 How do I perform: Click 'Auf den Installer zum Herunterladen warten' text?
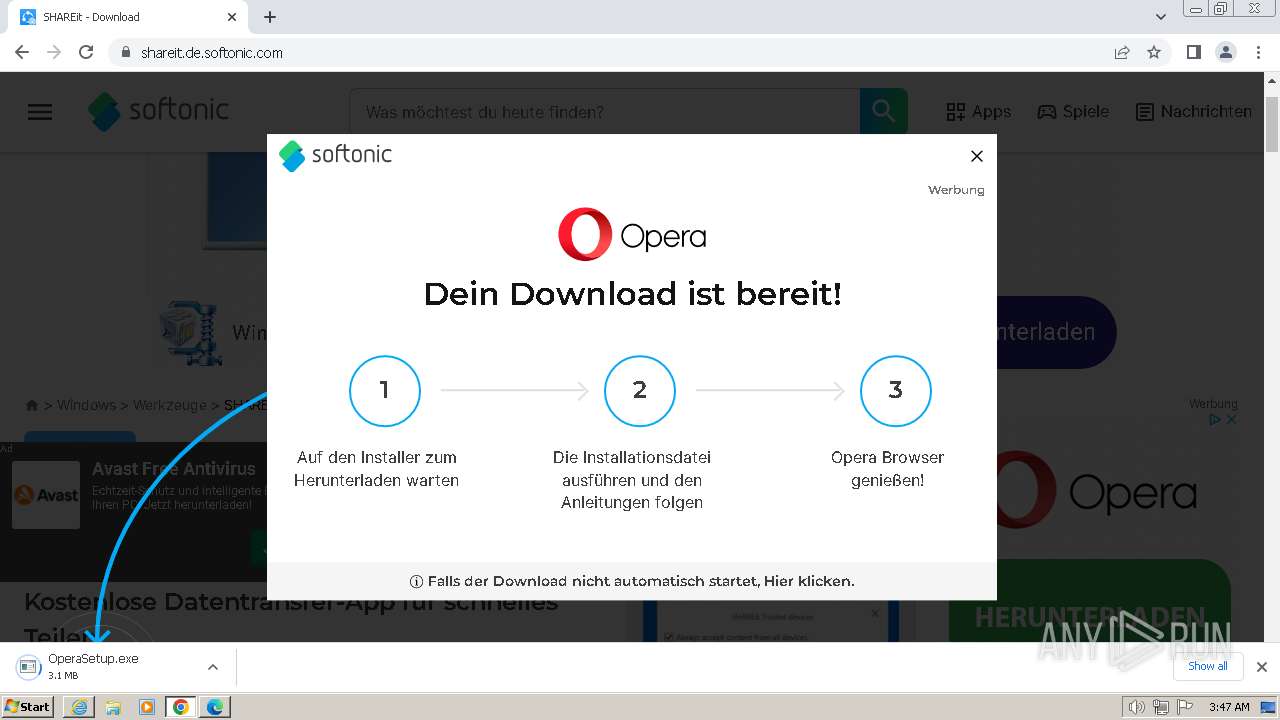click(376, 469)
